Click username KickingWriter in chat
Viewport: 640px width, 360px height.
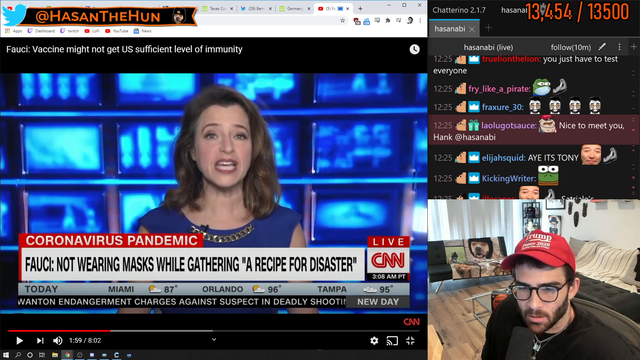508,178
